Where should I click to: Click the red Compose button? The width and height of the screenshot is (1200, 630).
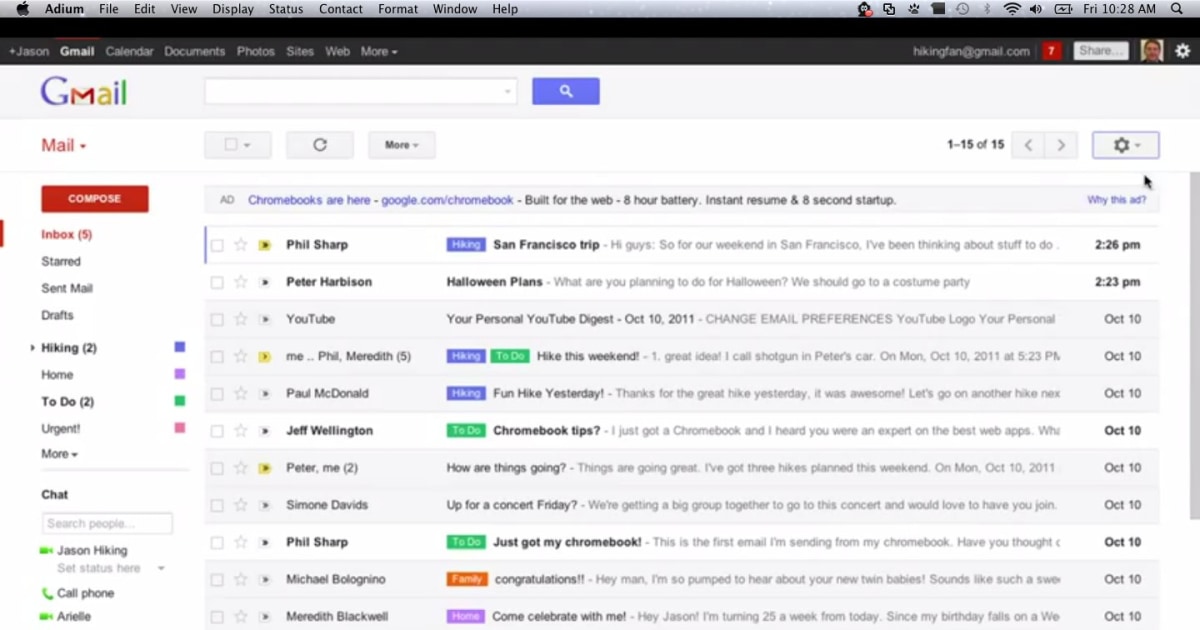pos(95,199)
